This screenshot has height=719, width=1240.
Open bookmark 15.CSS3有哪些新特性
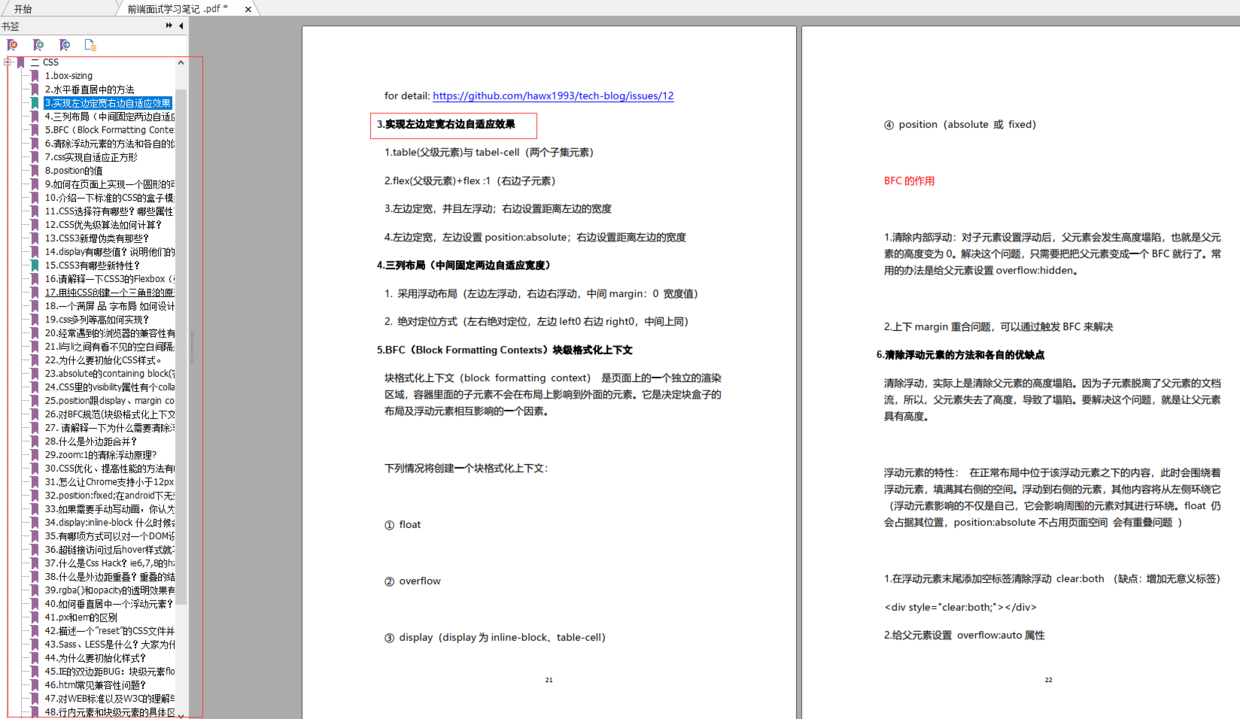coord(91,265)
